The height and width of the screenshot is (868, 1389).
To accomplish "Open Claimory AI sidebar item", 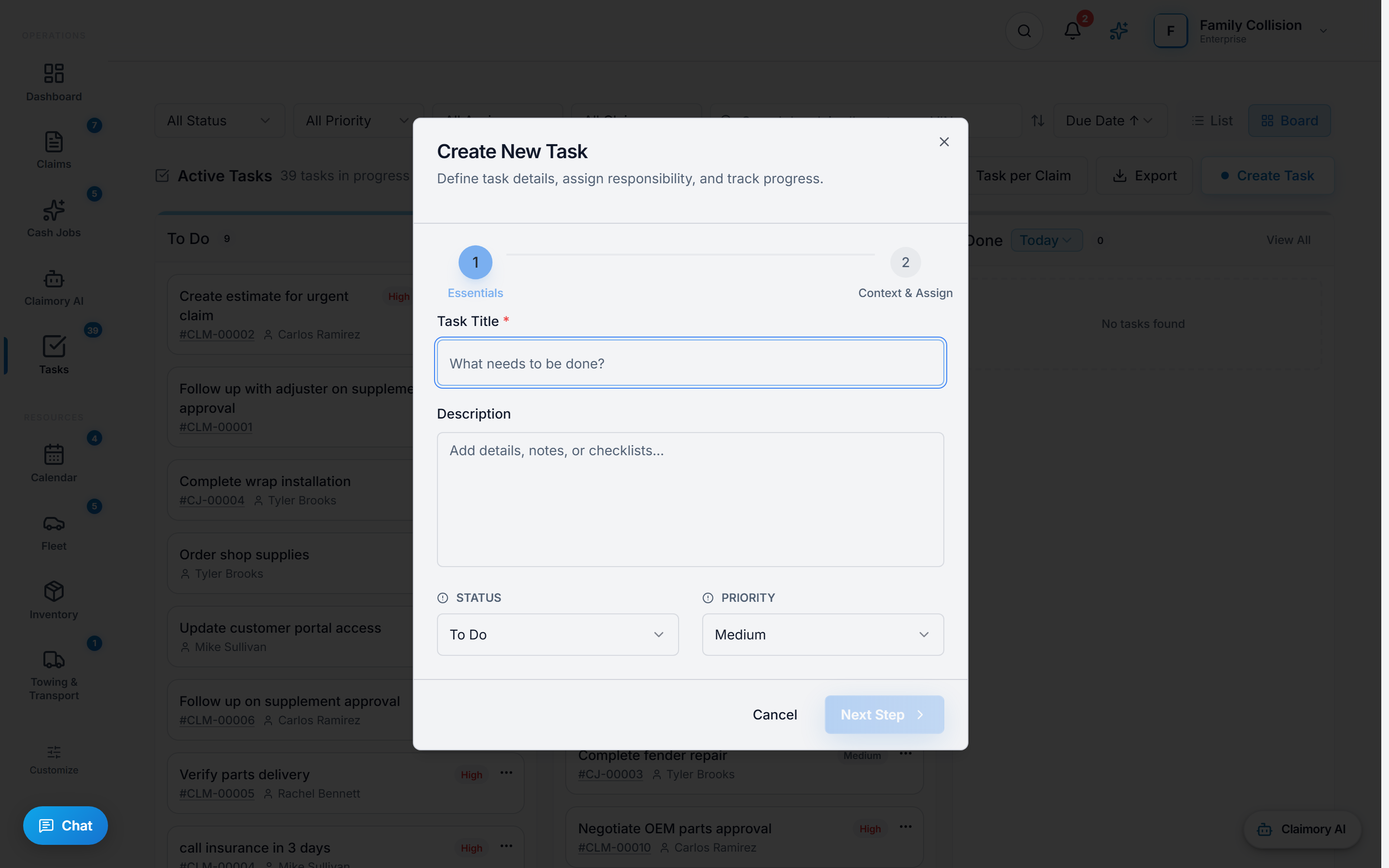I will 54,287.
